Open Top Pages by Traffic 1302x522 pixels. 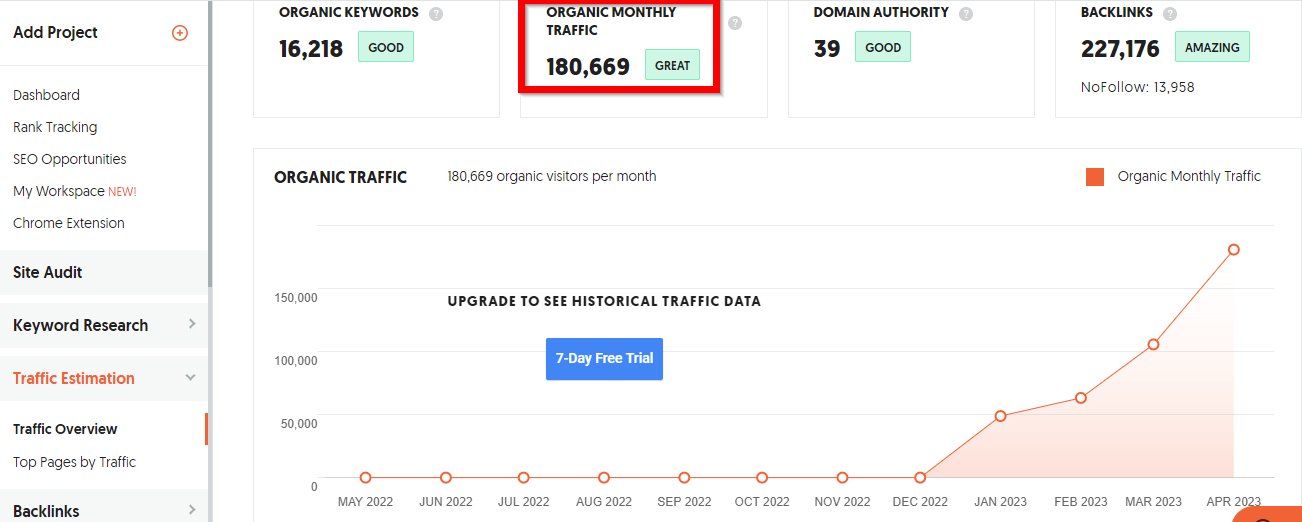tap(74, 462)
